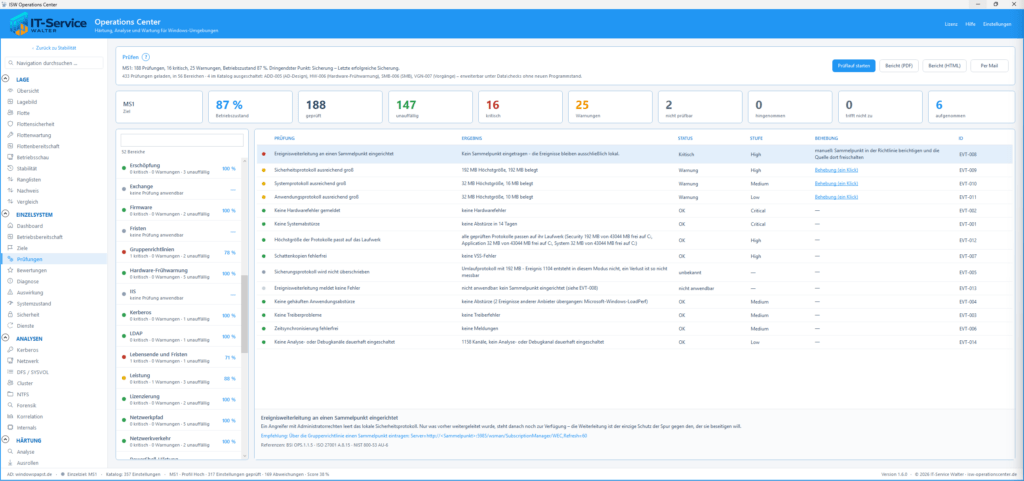Select row Schattenkopien fehlerfrei
This screenshot has height=481, width=1024.
(x=634, y=256)
